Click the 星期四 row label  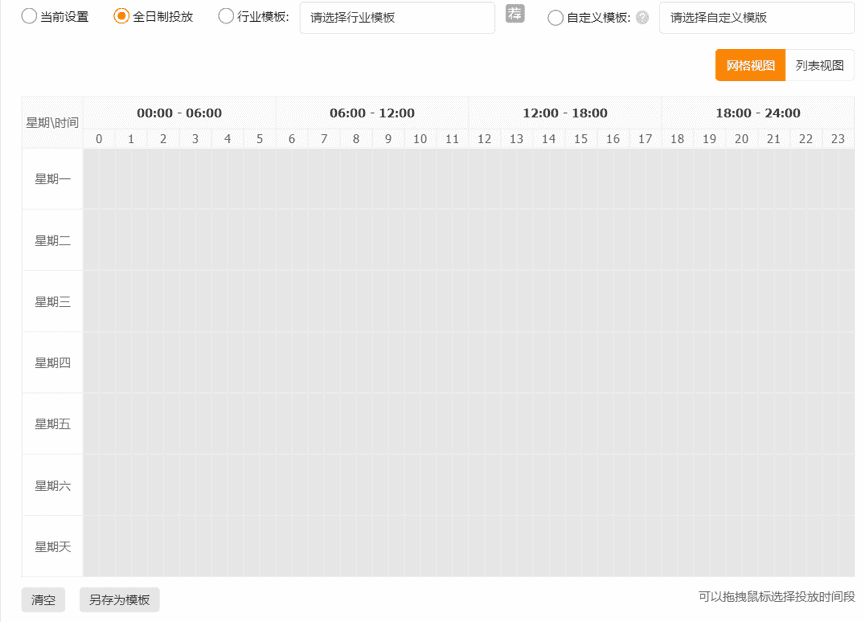(52, 362)
